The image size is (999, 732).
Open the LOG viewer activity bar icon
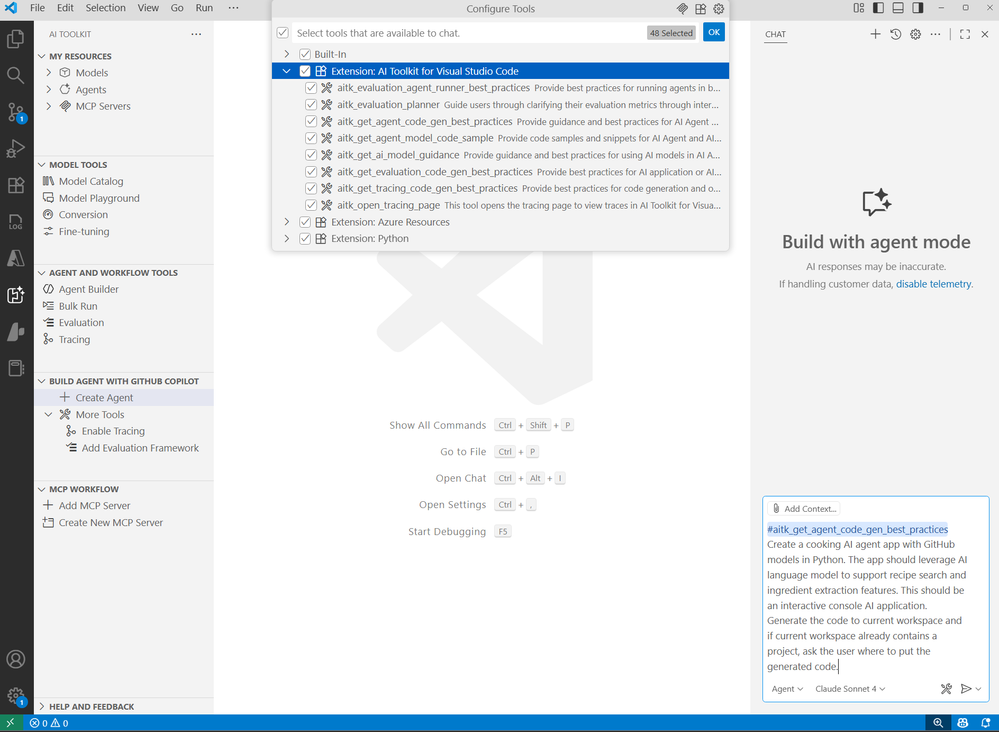(15, 222)
